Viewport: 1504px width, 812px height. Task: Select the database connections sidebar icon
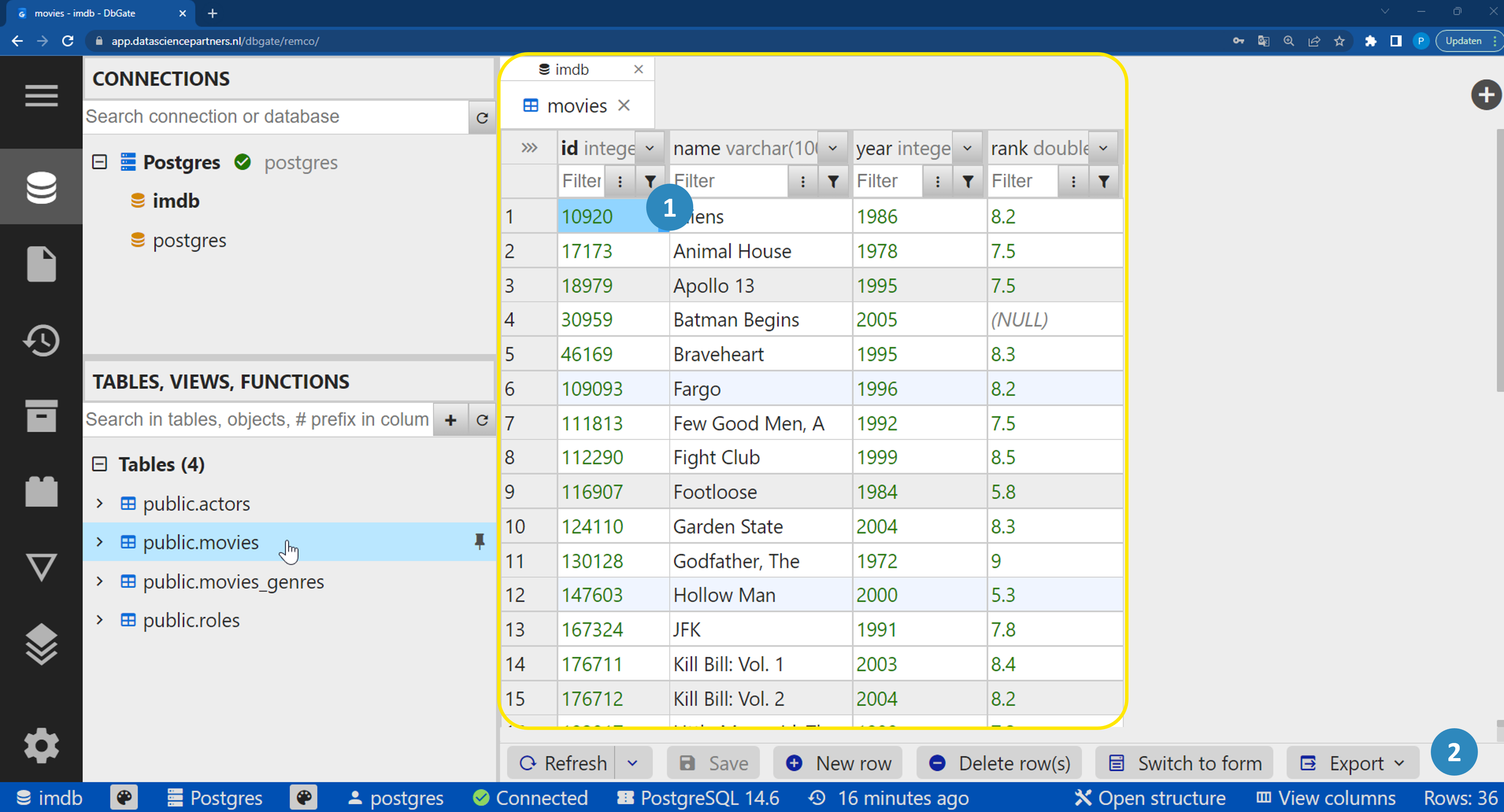(x=41, y=187)
